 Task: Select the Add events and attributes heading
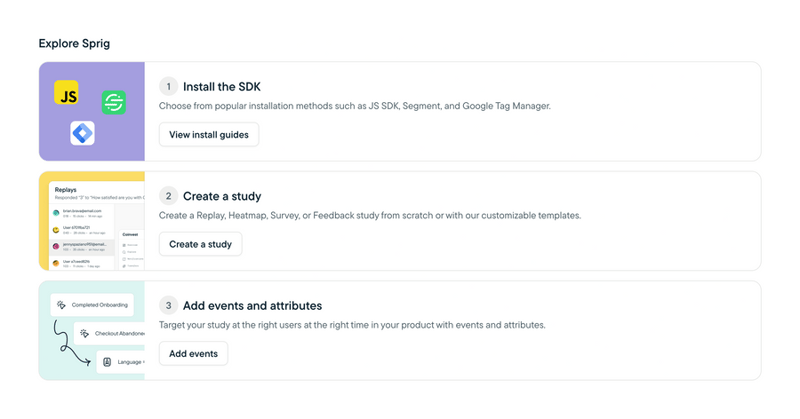[x=252, y=305]
